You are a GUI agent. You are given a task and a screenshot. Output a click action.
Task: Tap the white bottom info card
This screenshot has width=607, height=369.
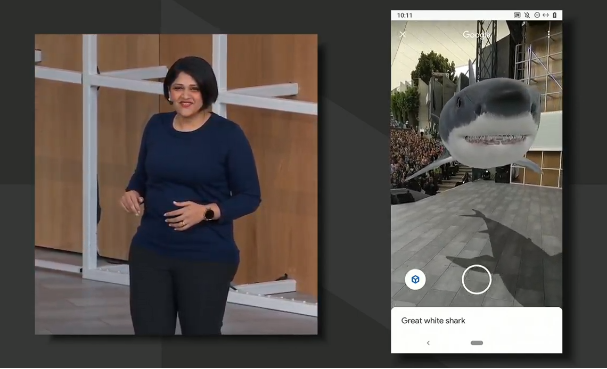tap(477, 330)
